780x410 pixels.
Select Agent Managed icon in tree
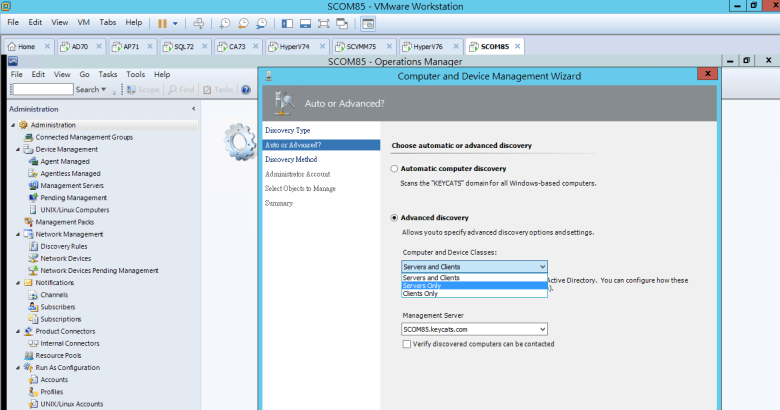click(34, 161)
